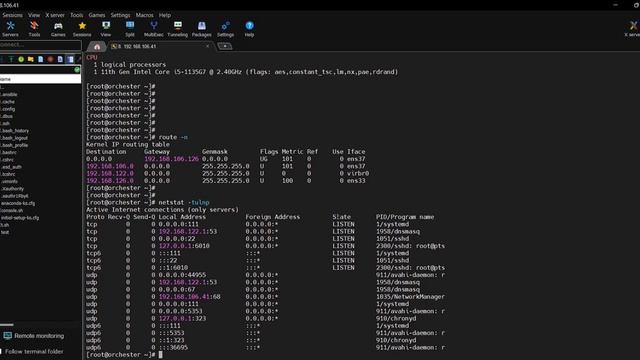Select the console.sh file
640x360 pixels.
pyautogui.click(x=11, y=211)
